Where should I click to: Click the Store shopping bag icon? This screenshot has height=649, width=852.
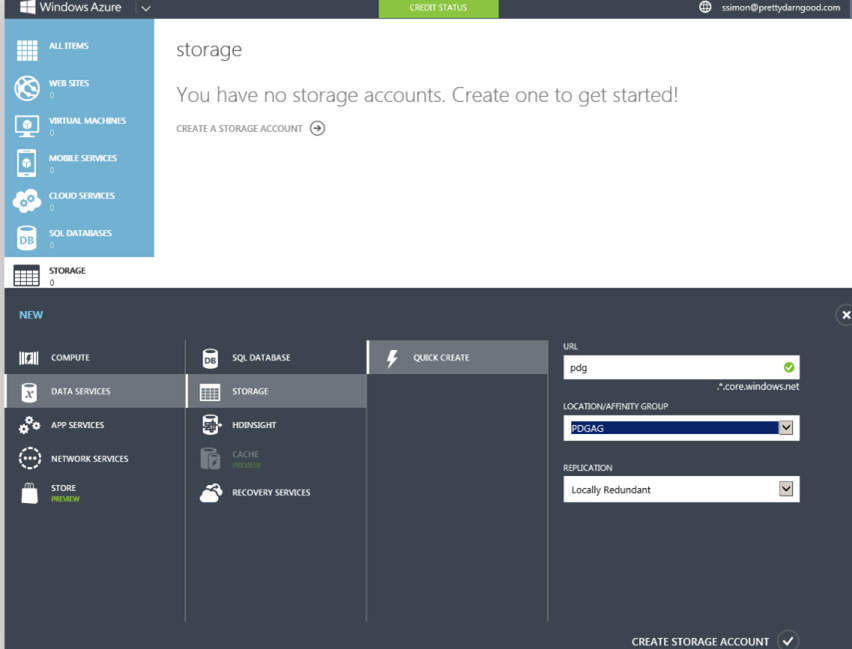pos(29,494)
